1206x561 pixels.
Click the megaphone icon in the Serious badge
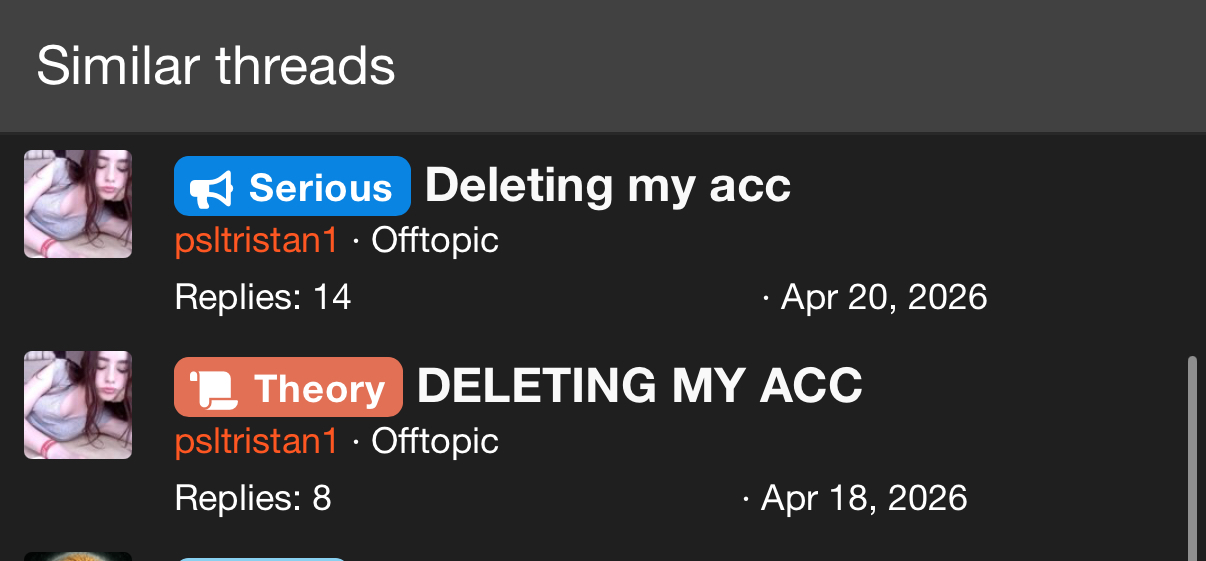211,187
